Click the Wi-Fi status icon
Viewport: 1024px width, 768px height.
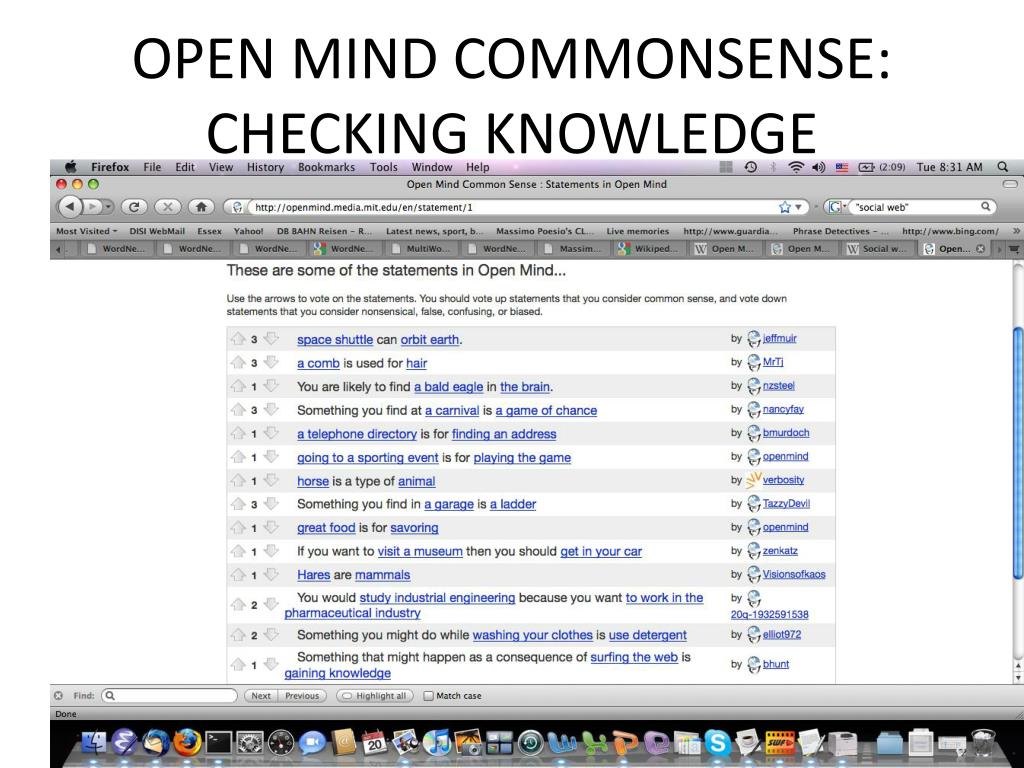pyautogui.click(x=795, y=167)
